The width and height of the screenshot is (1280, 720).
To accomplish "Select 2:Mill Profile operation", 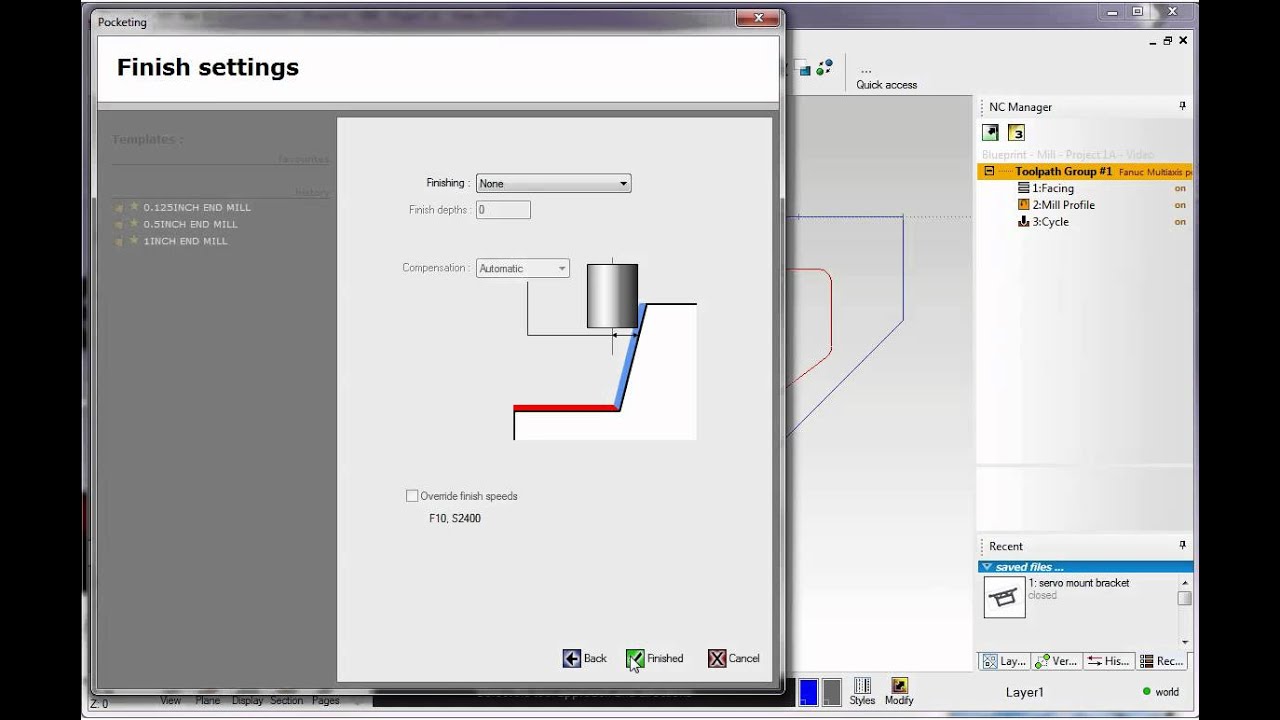I will pyautogui.click(x=1063, y=205).
